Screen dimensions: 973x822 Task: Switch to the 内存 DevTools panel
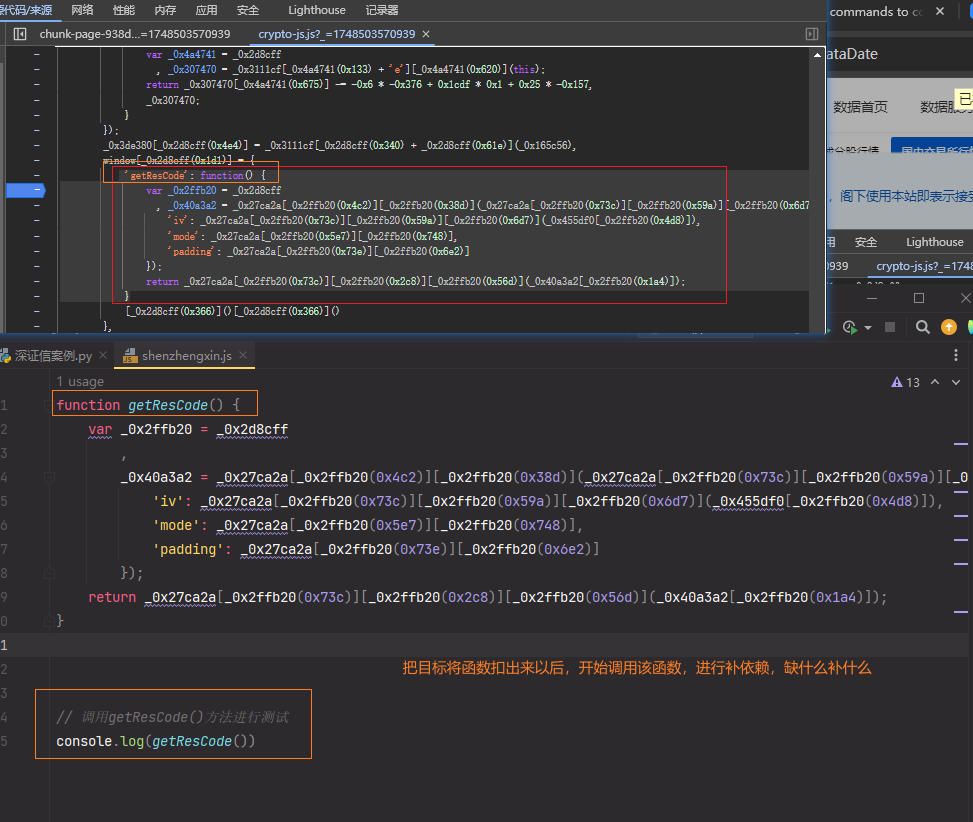pyautogui.click(x=165, y=10)
